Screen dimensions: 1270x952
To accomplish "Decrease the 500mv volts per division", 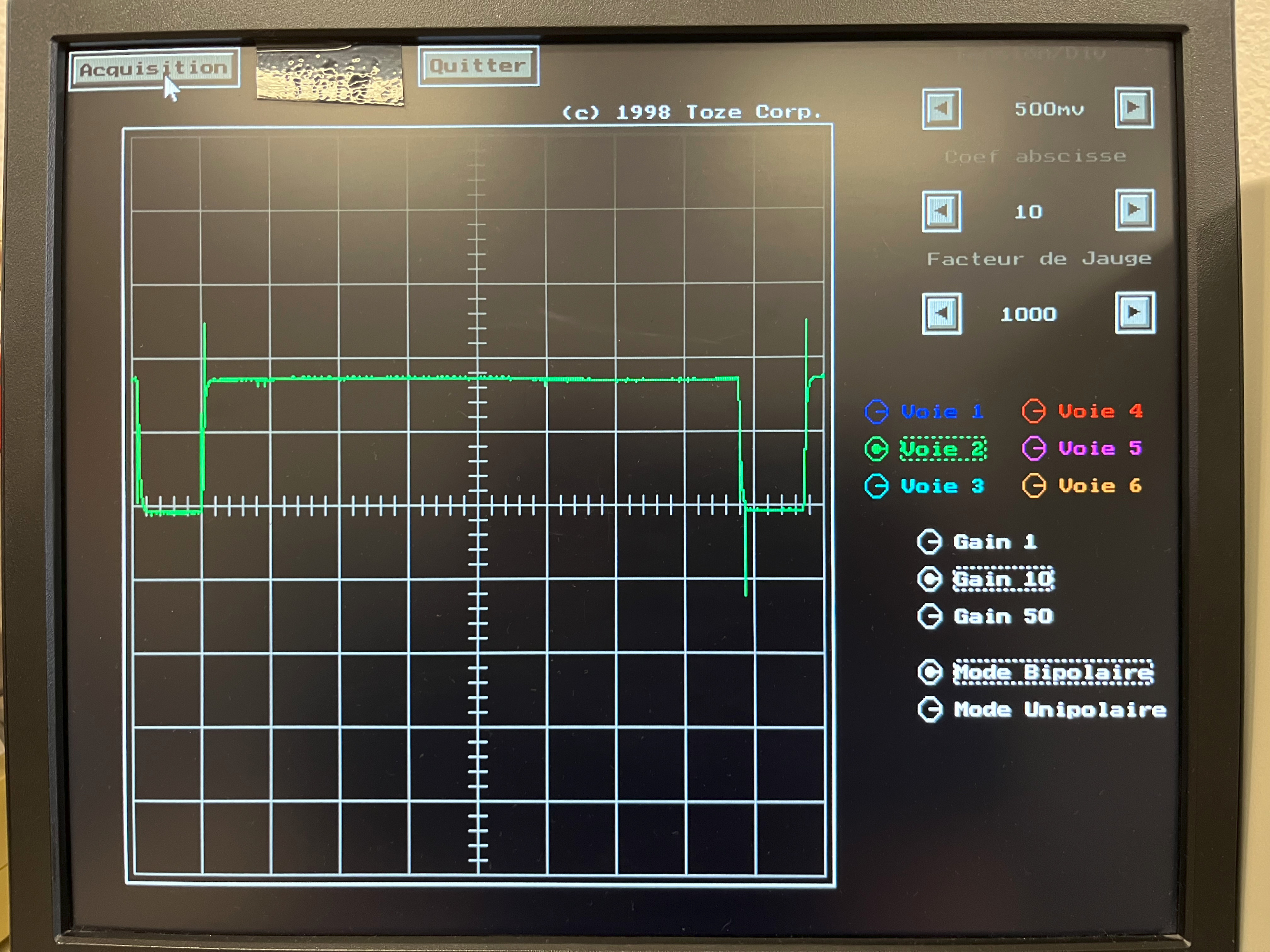I will (942, 108).
